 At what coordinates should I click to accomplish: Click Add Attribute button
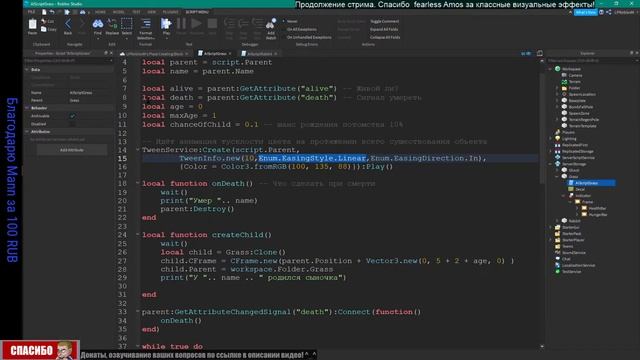point(72,150)
